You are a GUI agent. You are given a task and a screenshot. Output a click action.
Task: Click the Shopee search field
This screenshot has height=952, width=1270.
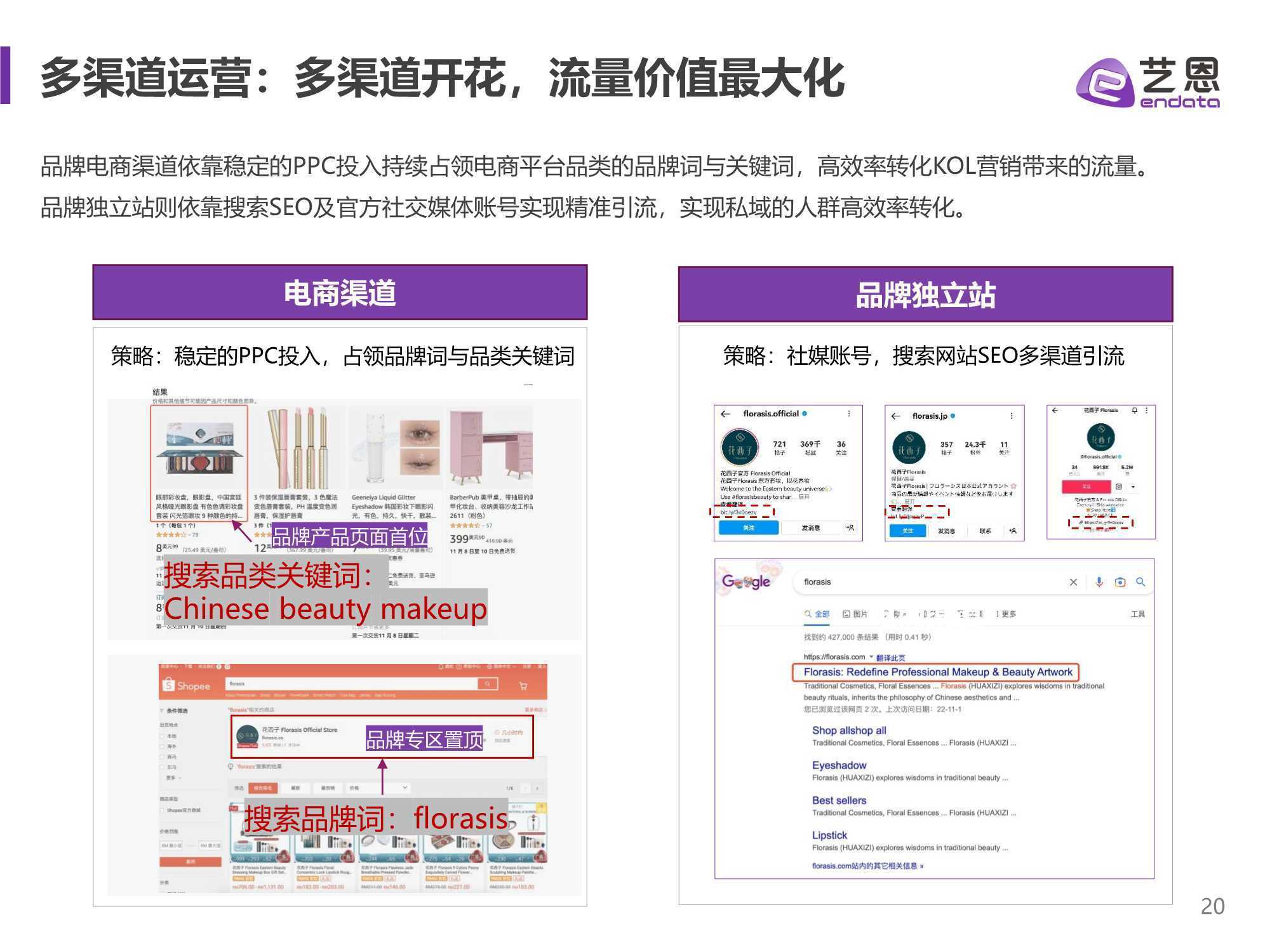(x=351, y=684)
